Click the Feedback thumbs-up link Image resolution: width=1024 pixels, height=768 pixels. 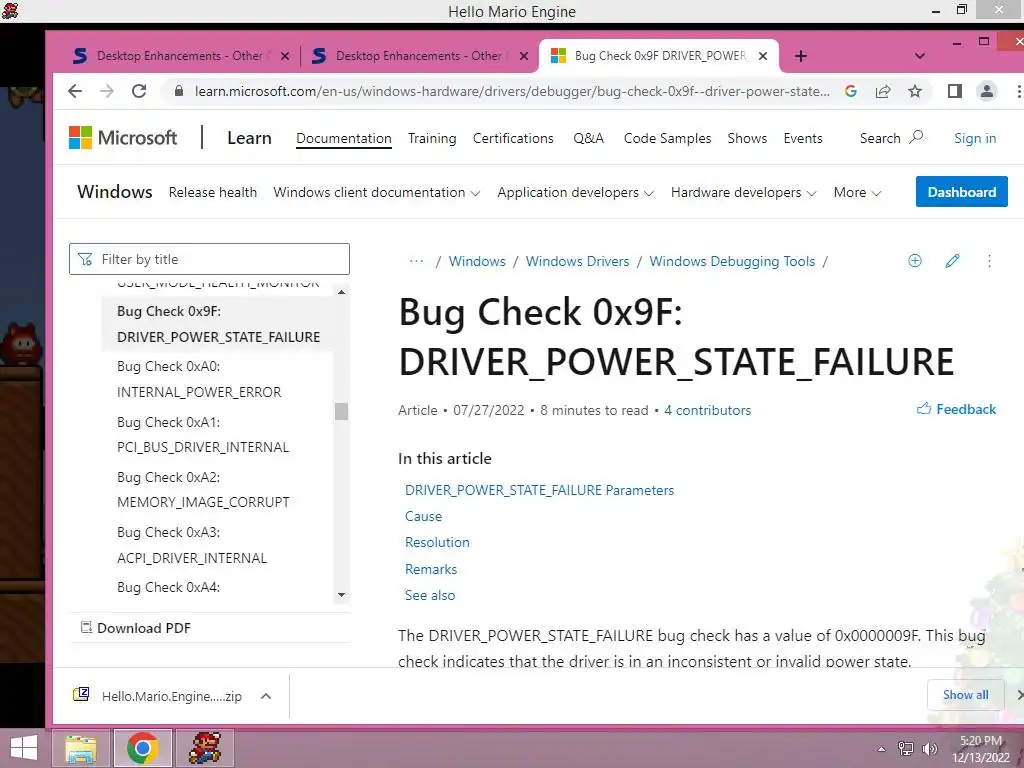point(957,409)
